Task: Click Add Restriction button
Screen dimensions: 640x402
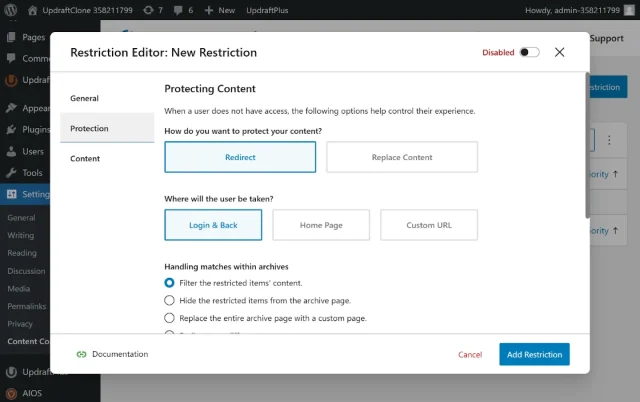Action: 534,354
